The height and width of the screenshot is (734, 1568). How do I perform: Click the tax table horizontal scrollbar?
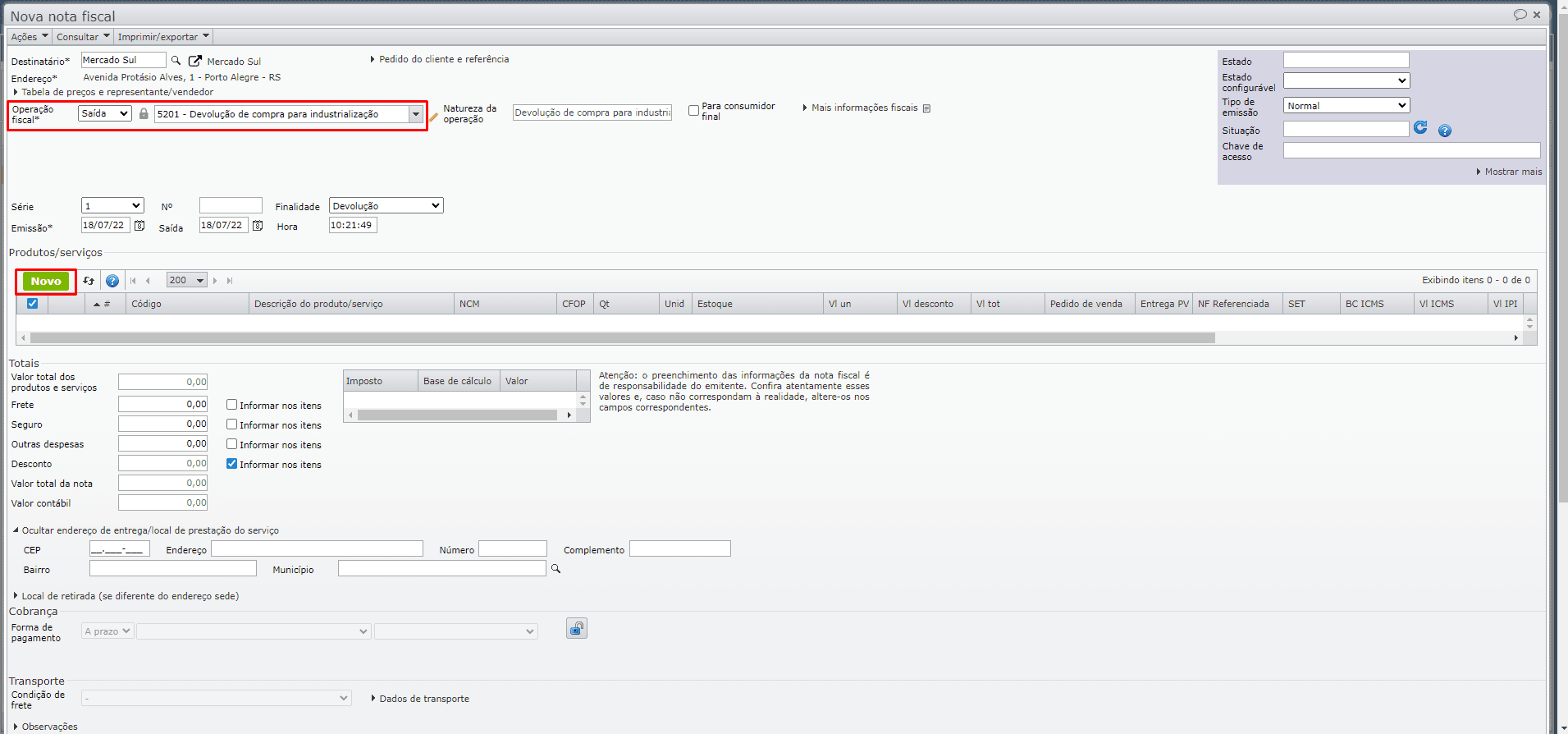457,415
